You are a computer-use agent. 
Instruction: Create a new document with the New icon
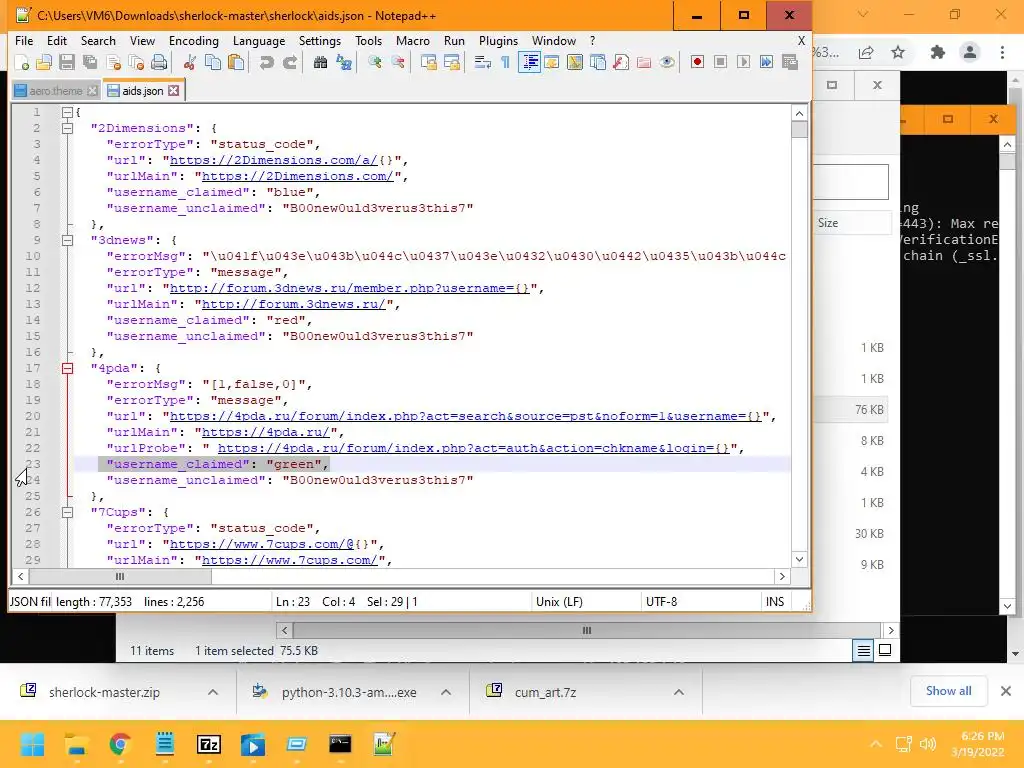pyautogui.click(x=22, y=63)
